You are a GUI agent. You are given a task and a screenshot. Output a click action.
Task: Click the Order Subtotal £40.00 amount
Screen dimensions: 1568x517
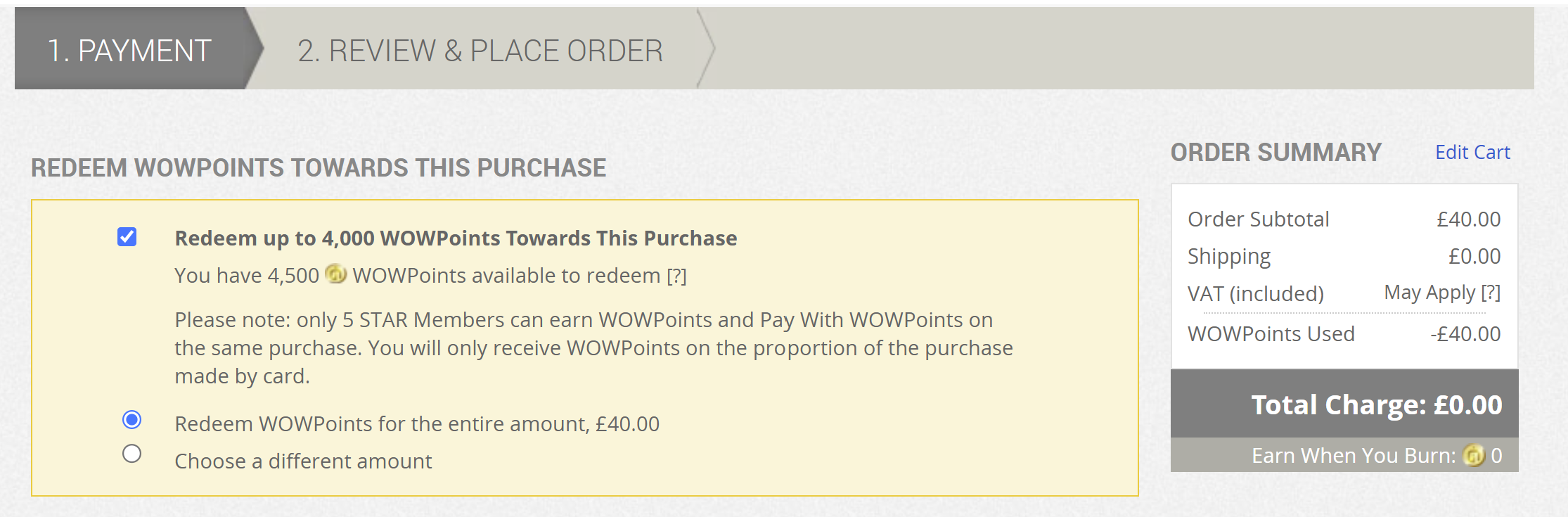point(1469,219)
